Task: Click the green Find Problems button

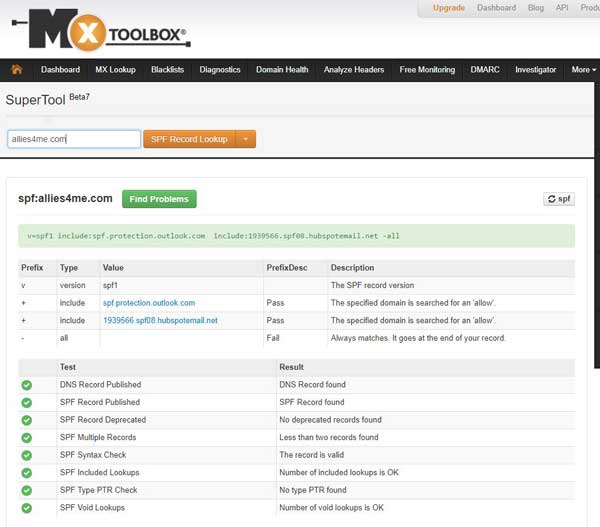Action: (x=159, y=199)
